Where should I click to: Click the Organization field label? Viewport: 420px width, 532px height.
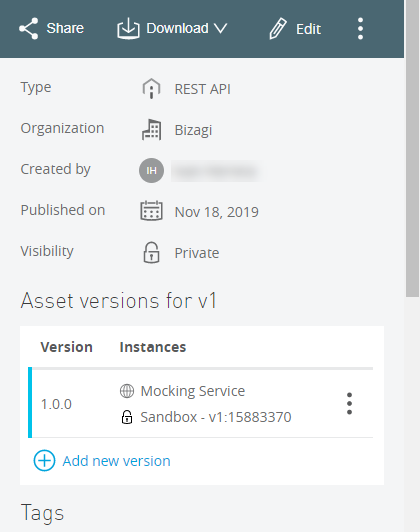tap(62, 129)
